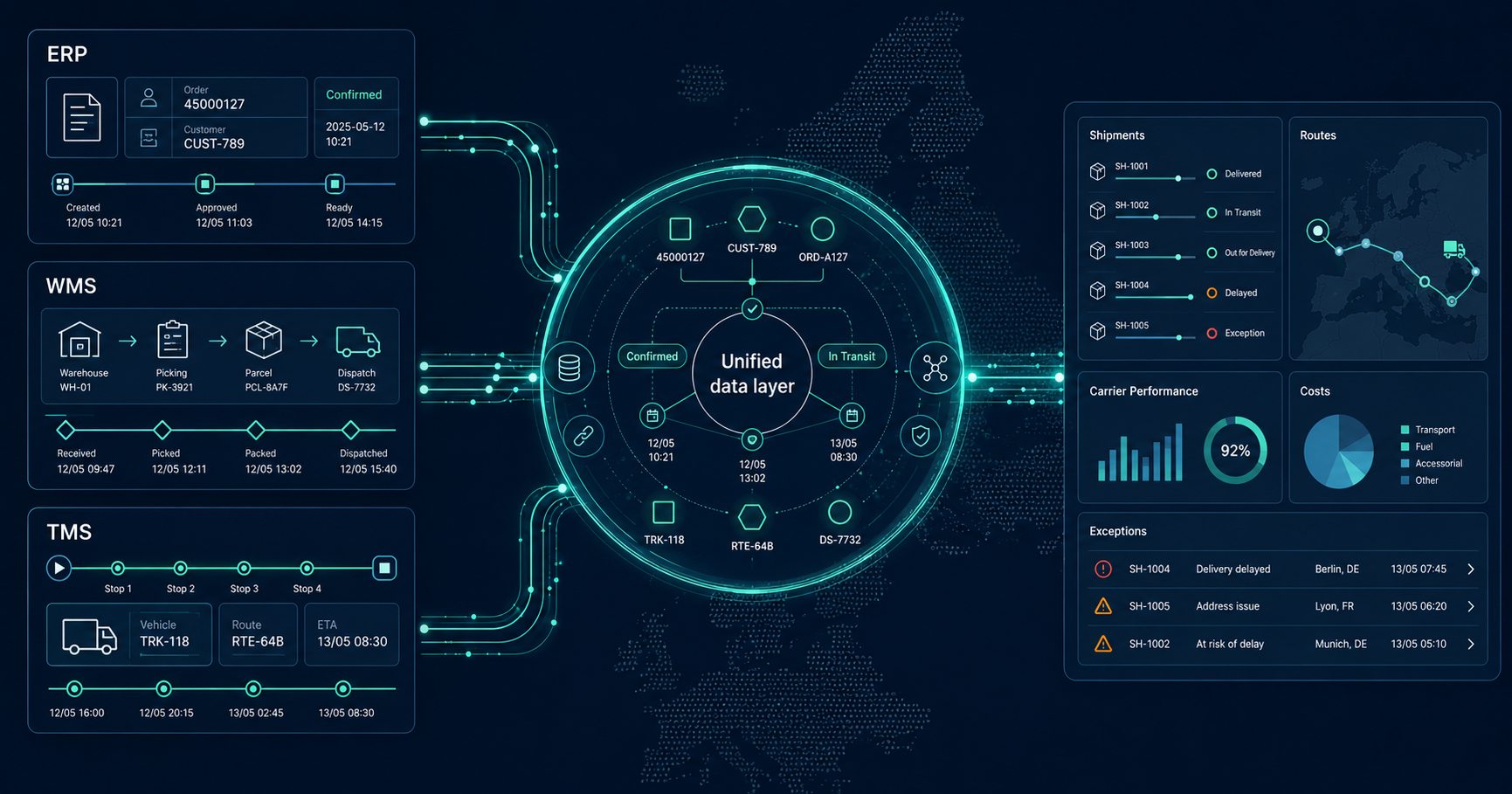
Task: Select the Warehouse WH-01 icon
Action: coord(79,340)
